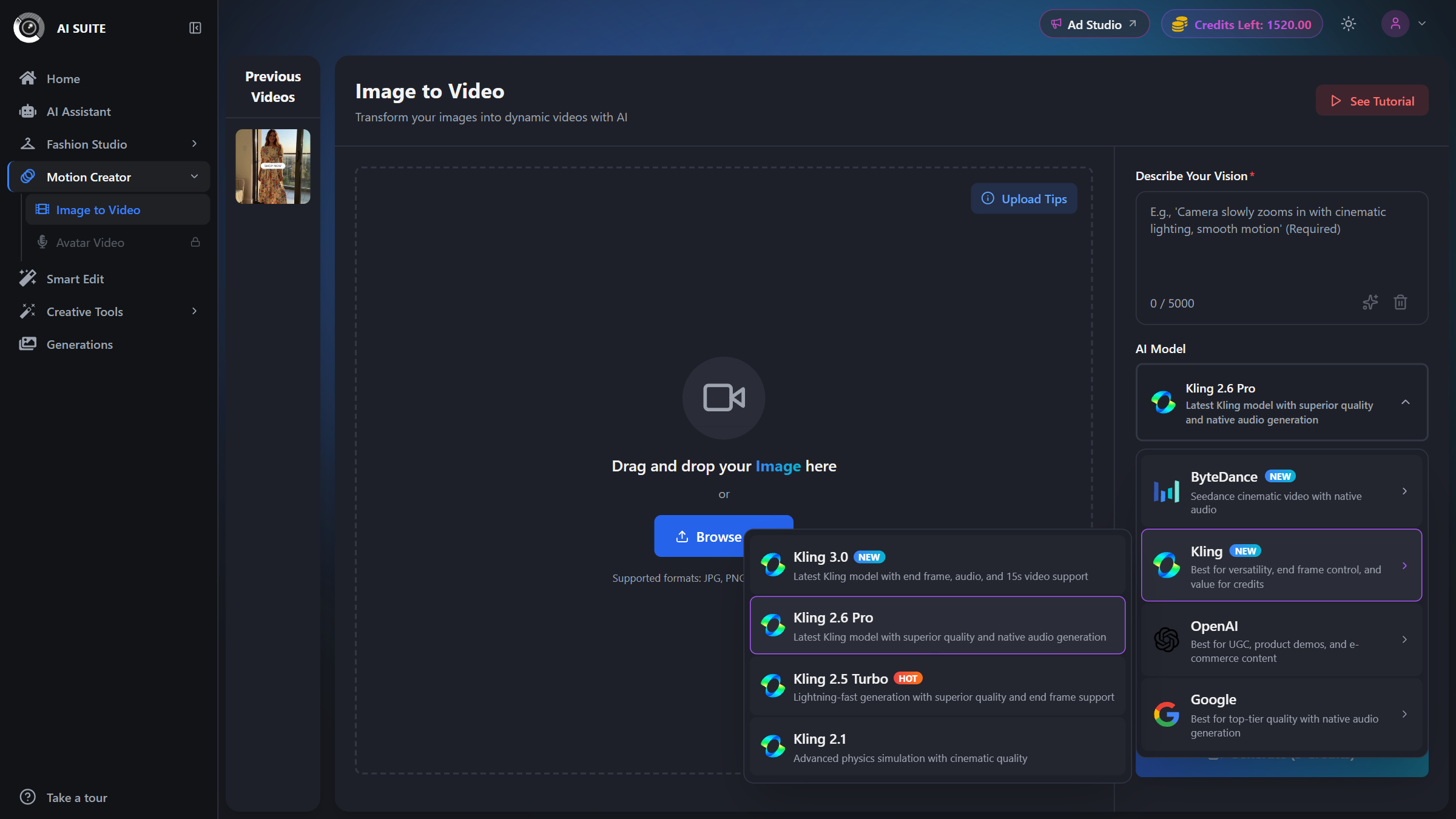Open the user account dropdown arrow
Viewport: 1456px width, 819px height.
point(1422,24)
